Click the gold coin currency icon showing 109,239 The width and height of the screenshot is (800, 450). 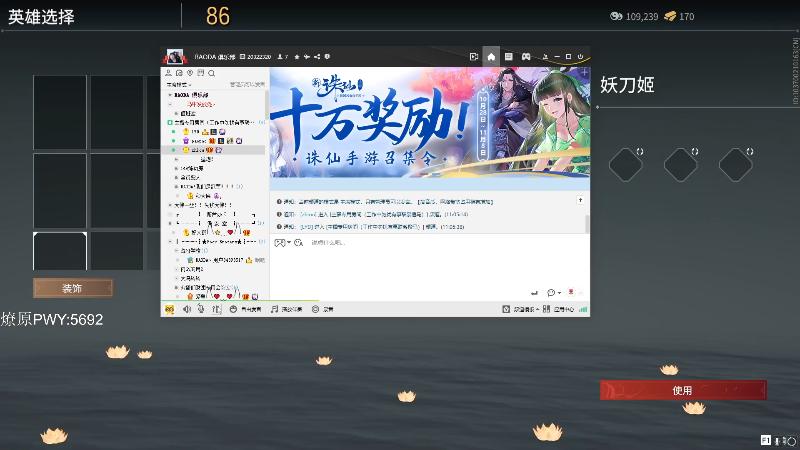(x=616, y=16)
